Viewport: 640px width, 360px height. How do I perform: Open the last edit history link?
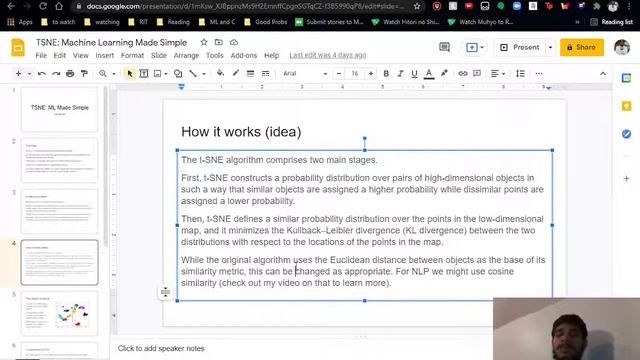point(328,55)
